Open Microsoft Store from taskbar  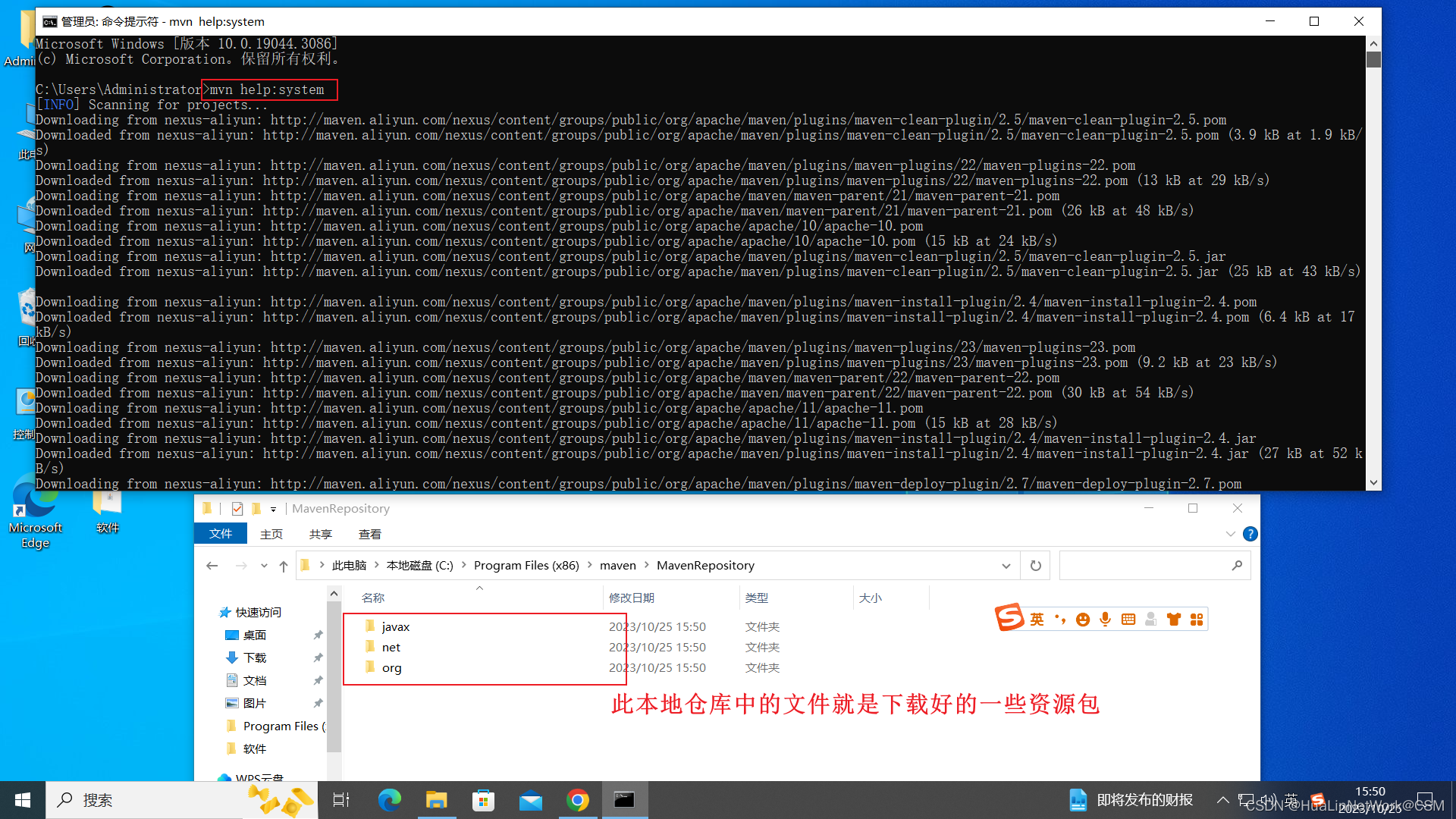[x=483, y=800]
